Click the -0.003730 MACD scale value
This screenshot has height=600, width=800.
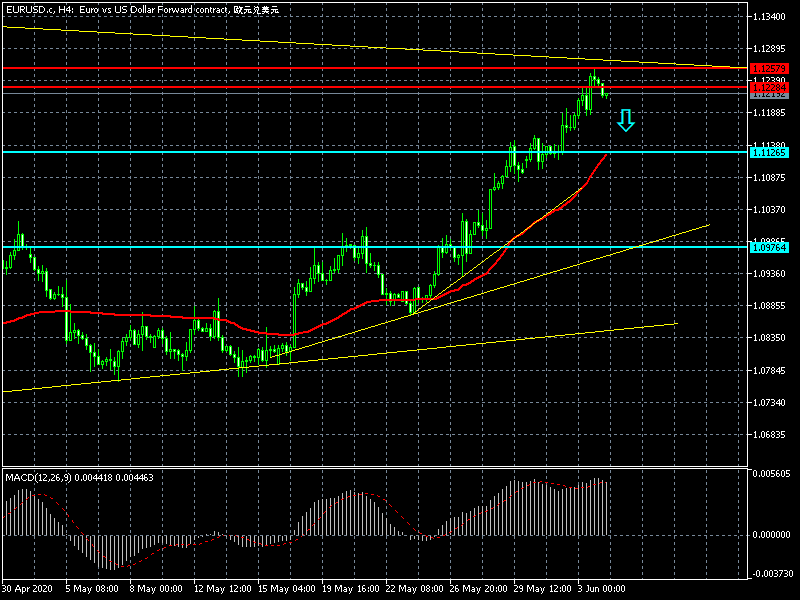[771, 573]
